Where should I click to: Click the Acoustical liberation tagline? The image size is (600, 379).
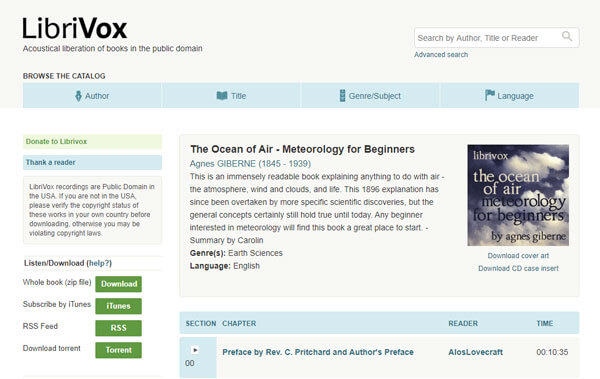click(x=112, y=49)
